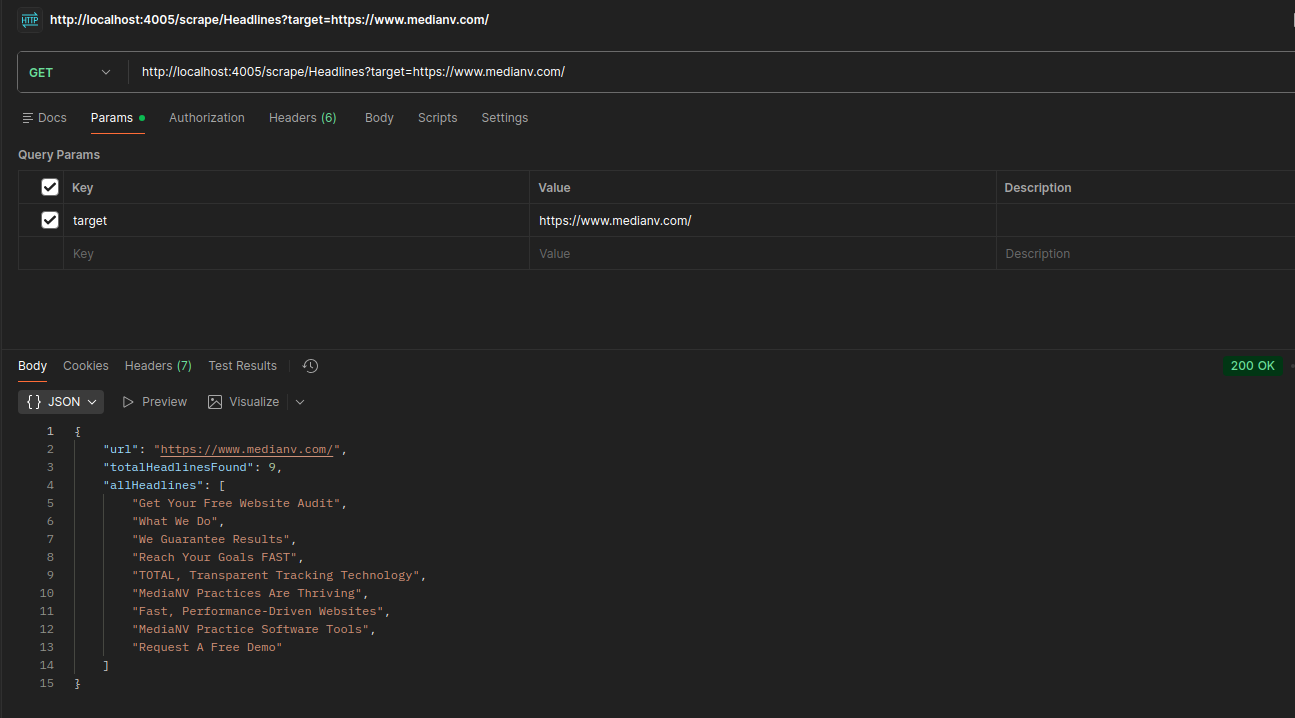
Task: Uncheck the target param checkbox
Action: [50, 220]
